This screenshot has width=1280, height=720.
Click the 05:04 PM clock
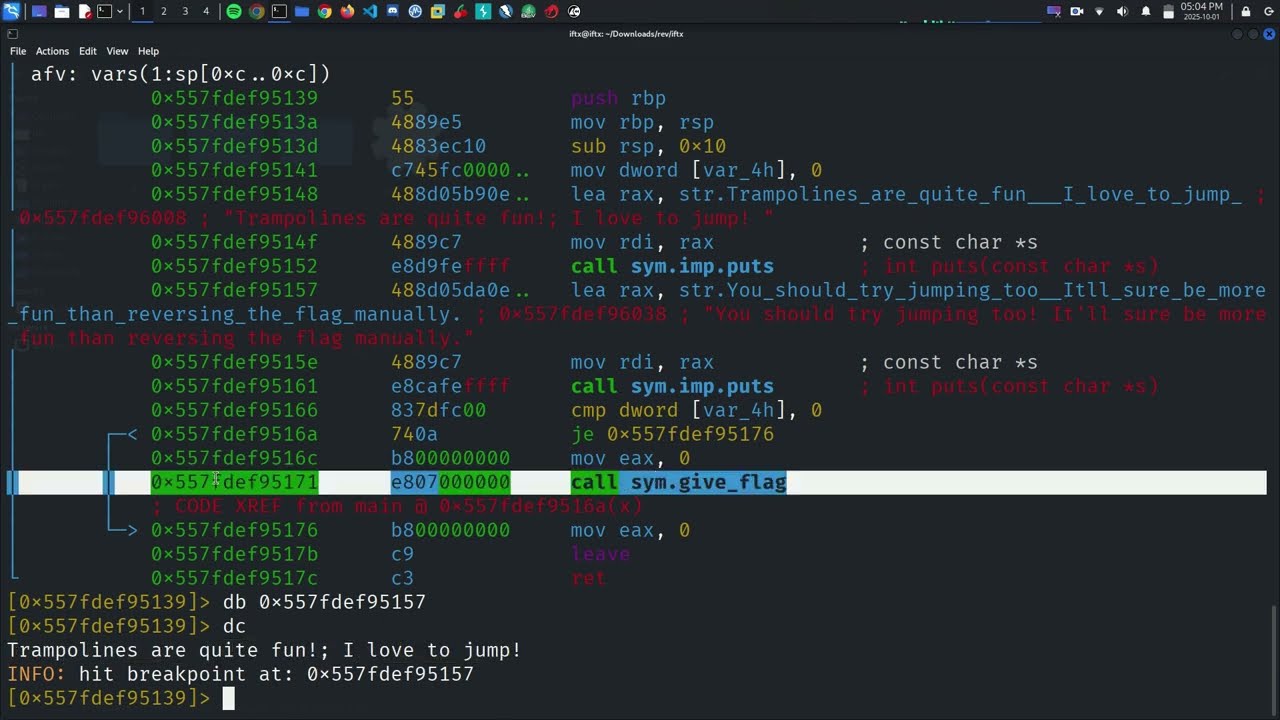pos(1202,11)
